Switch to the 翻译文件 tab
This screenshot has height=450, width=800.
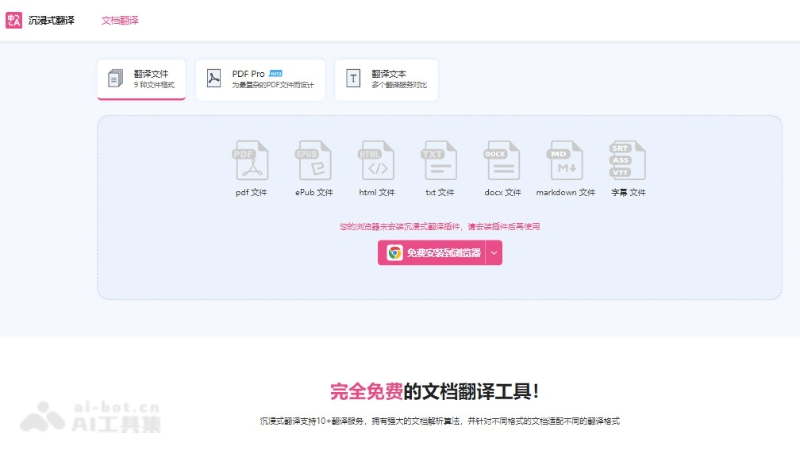point(141,79)
